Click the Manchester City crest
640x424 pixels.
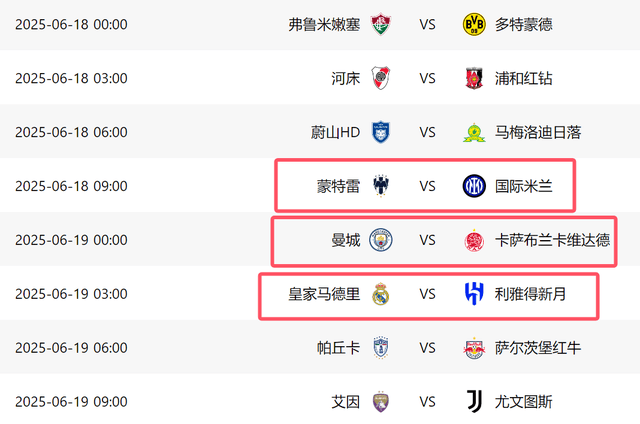coord(380,240)
